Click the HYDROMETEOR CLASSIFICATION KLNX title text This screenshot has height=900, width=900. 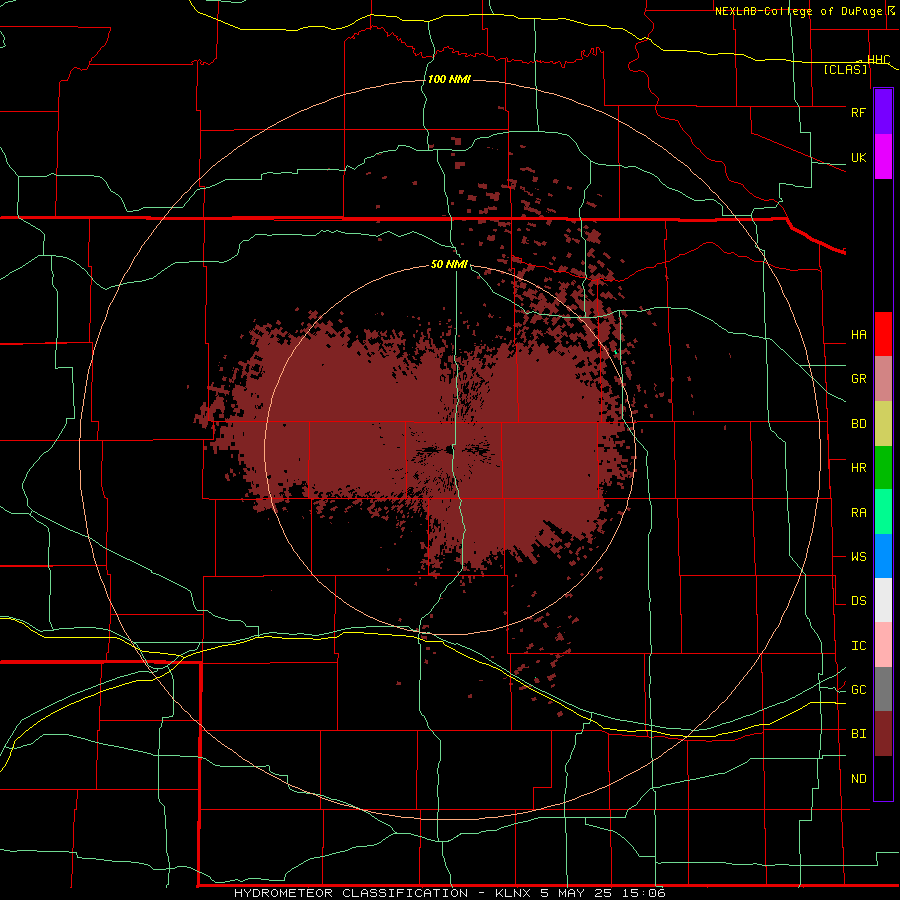449,893
